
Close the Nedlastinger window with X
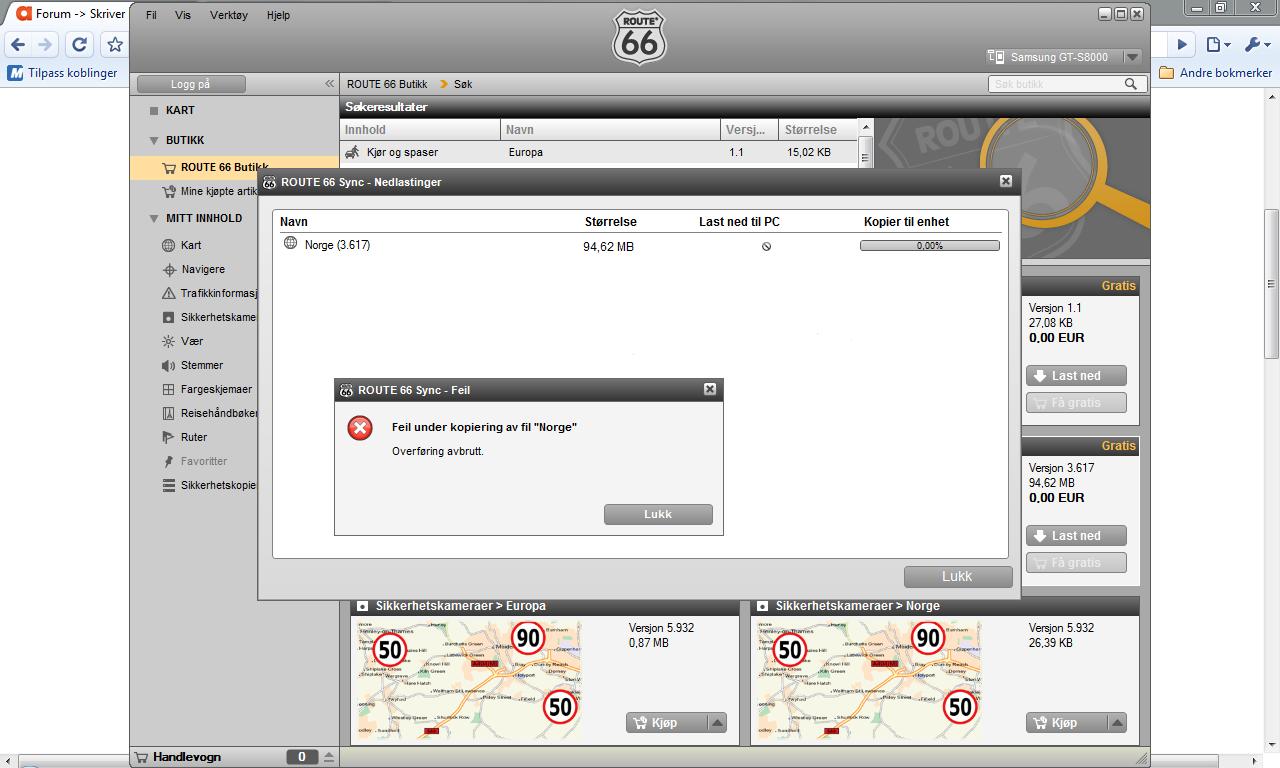pyautogui.click(x=1006, y=181)
